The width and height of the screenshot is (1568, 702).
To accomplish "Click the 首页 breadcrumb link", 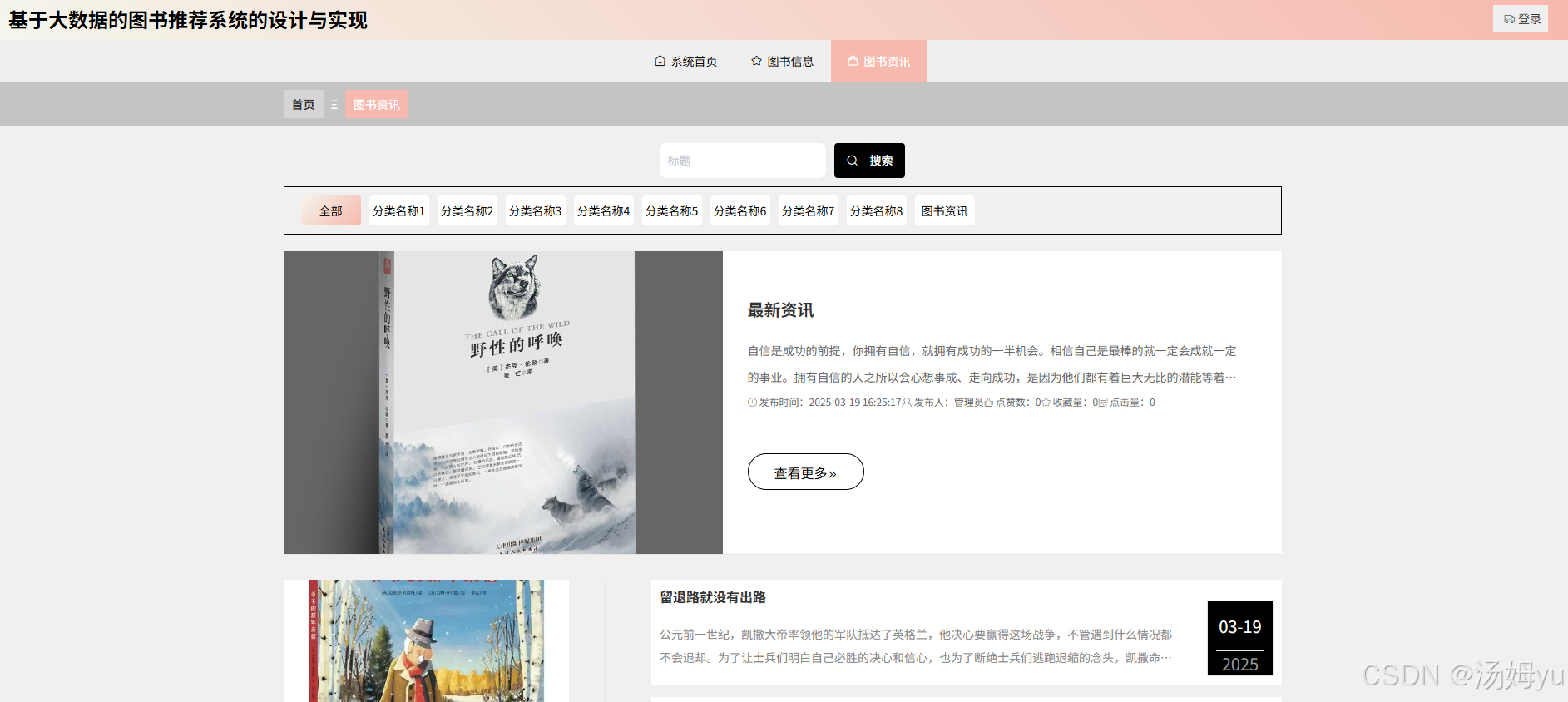I will tap(304, 104).
